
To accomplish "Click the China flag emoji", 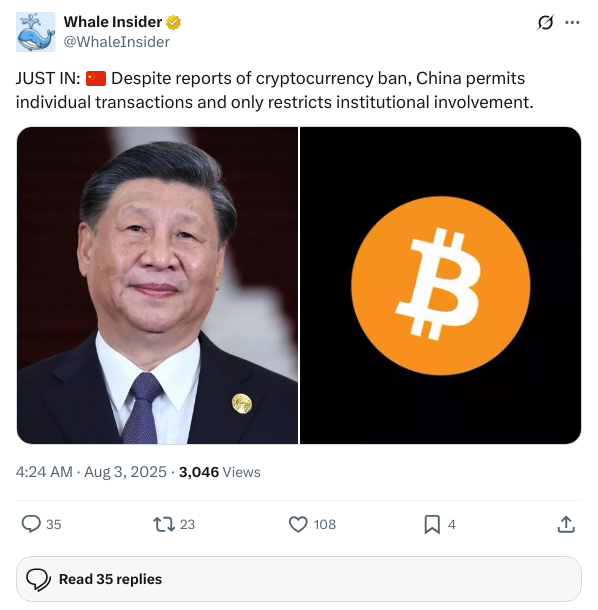I will click(x=96, y=78).
